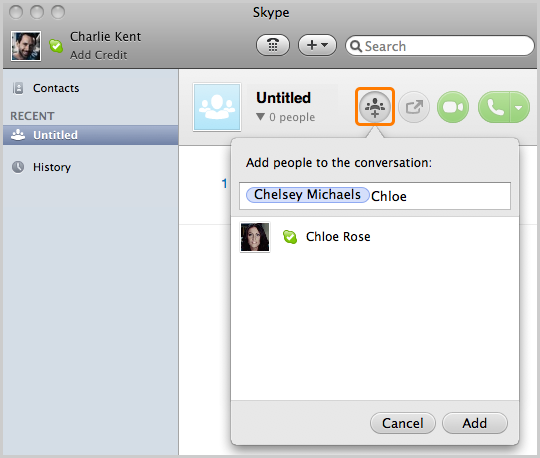Start a voice call with the phone button

(494, 107)
